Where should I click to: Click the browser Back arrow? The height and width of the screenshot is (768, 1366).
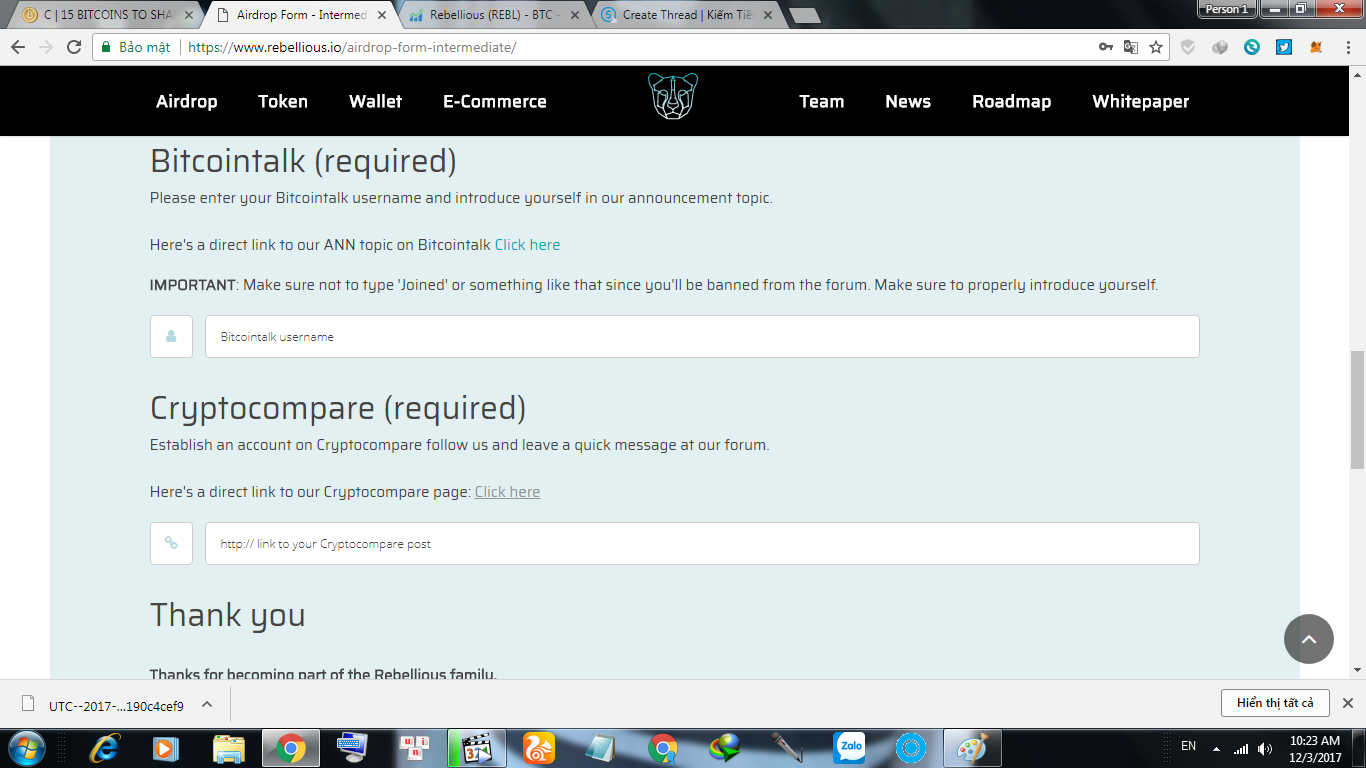pyautogui.click(x=18, y=47)
